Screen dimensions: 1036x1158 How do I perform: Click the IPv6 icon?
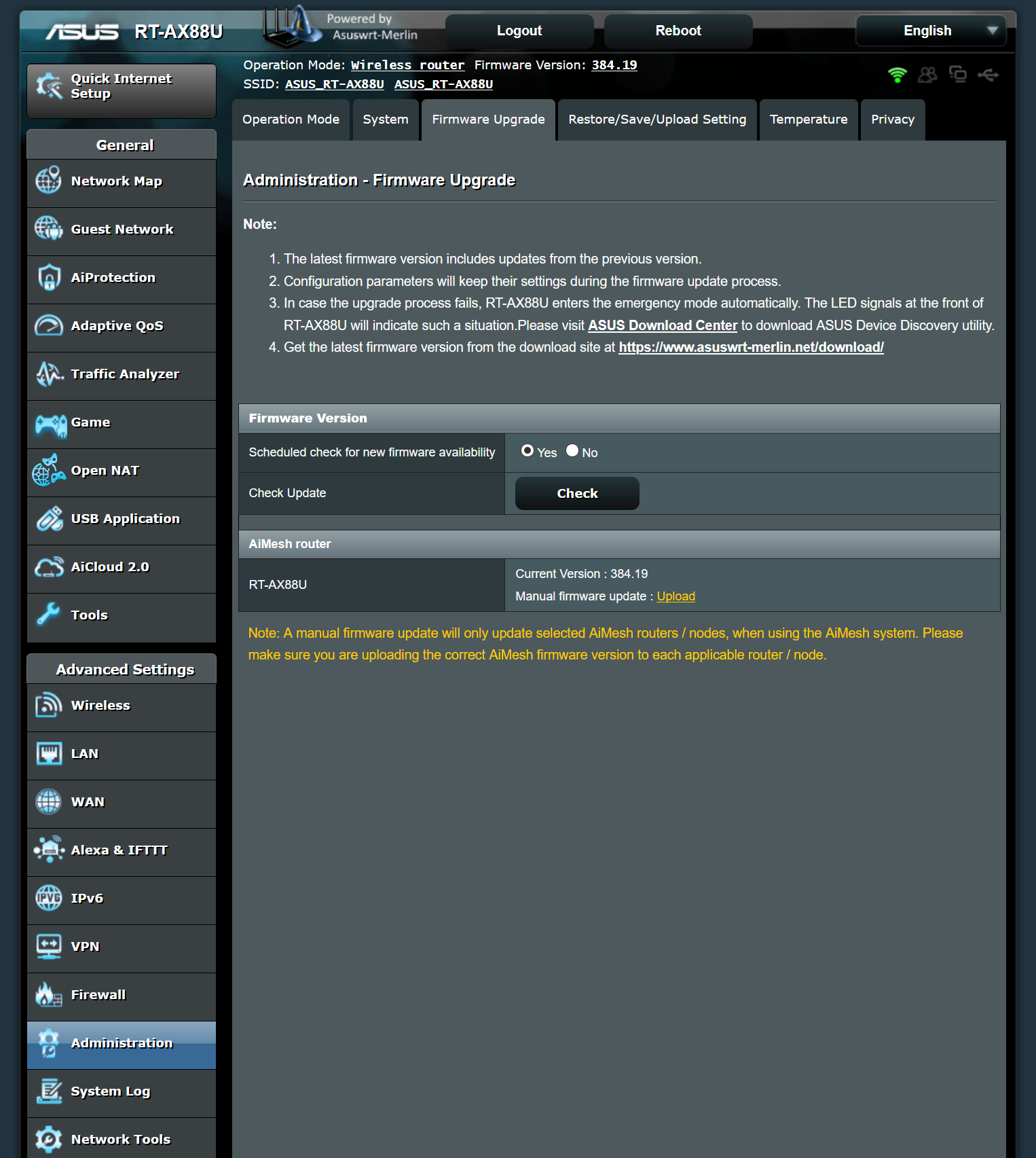pos(49,898)
